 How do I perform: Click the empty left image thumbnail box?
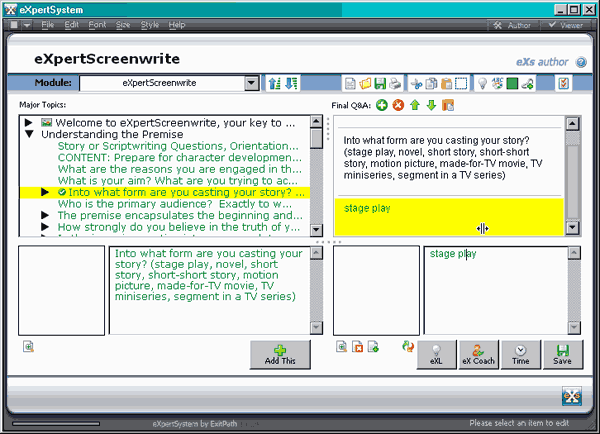pyautogui.click(x=62, y=290)
